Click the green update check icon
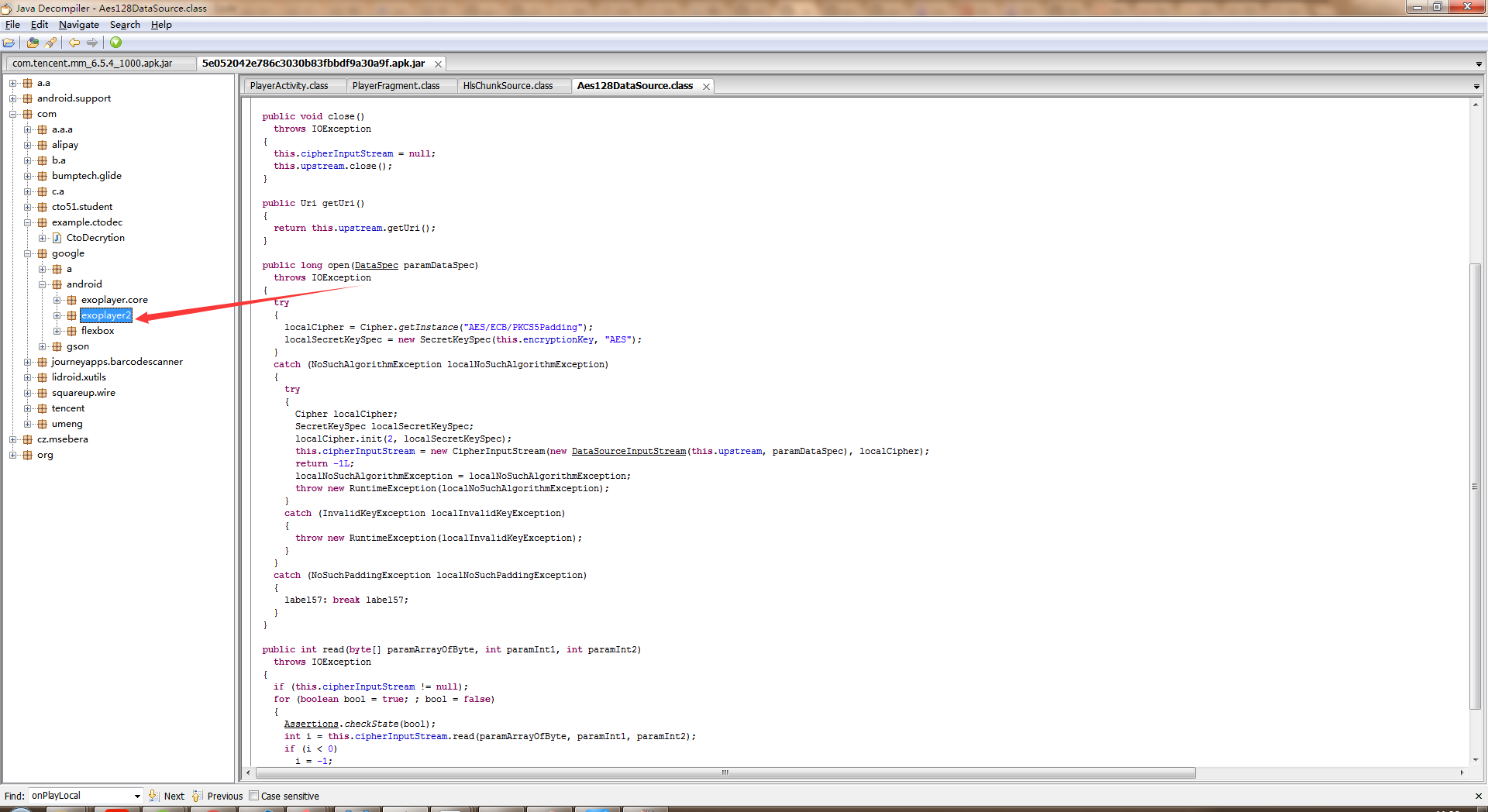The image size is (1488, 812). point(115,43)
